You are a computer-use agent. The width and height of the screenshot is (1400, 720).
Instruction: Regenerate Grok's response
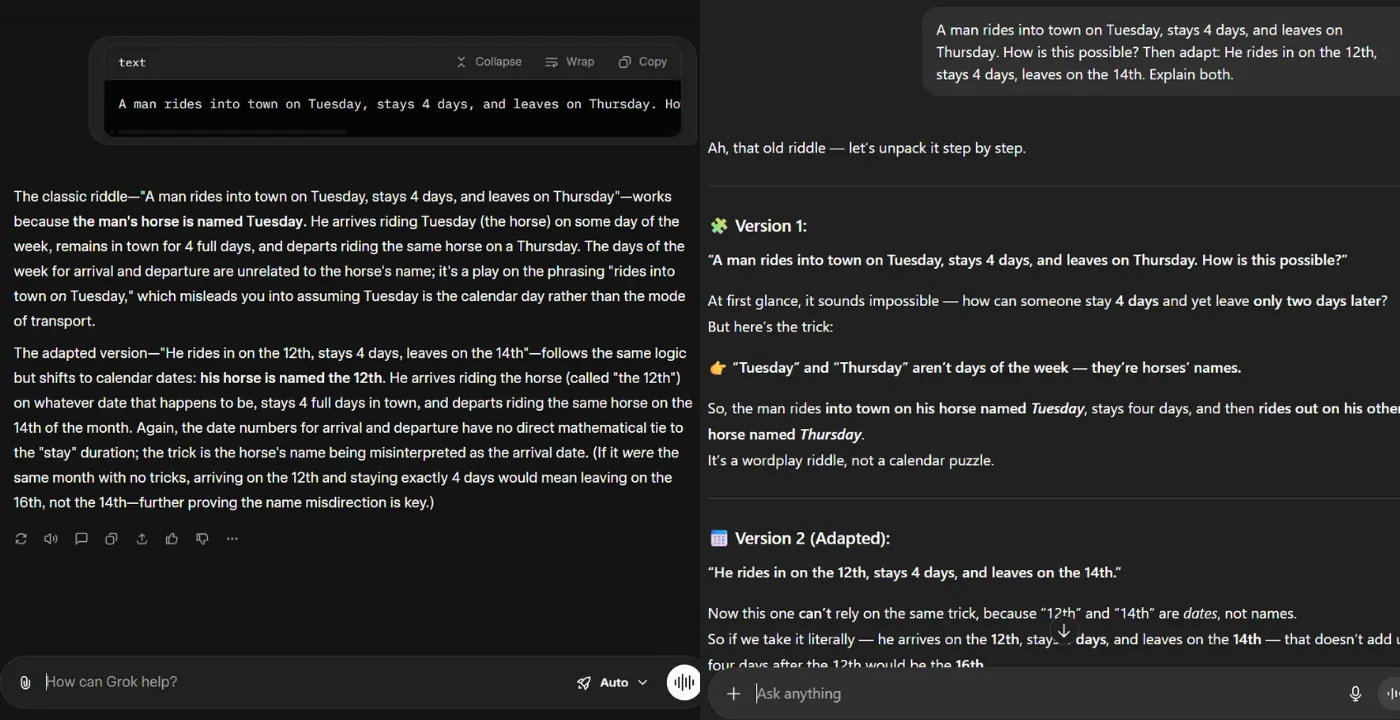point(21,538)
